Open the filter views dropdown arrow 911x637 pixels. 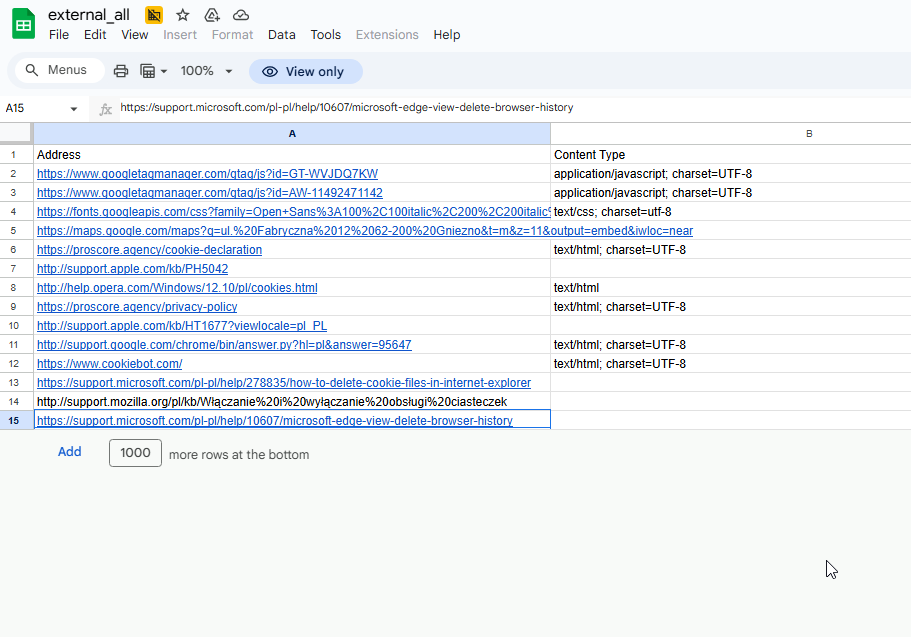[164, 71]
